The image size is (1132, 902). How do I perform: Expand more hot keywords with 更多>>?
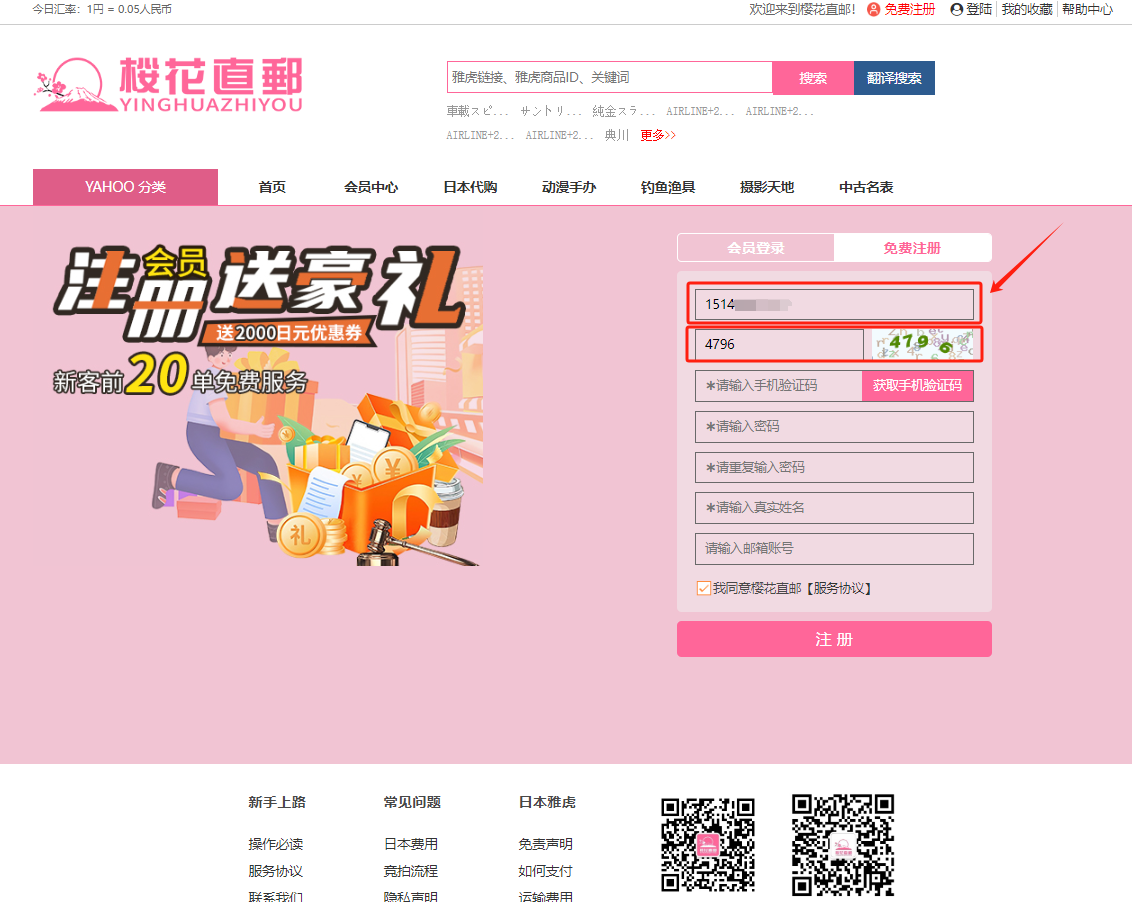658,135
